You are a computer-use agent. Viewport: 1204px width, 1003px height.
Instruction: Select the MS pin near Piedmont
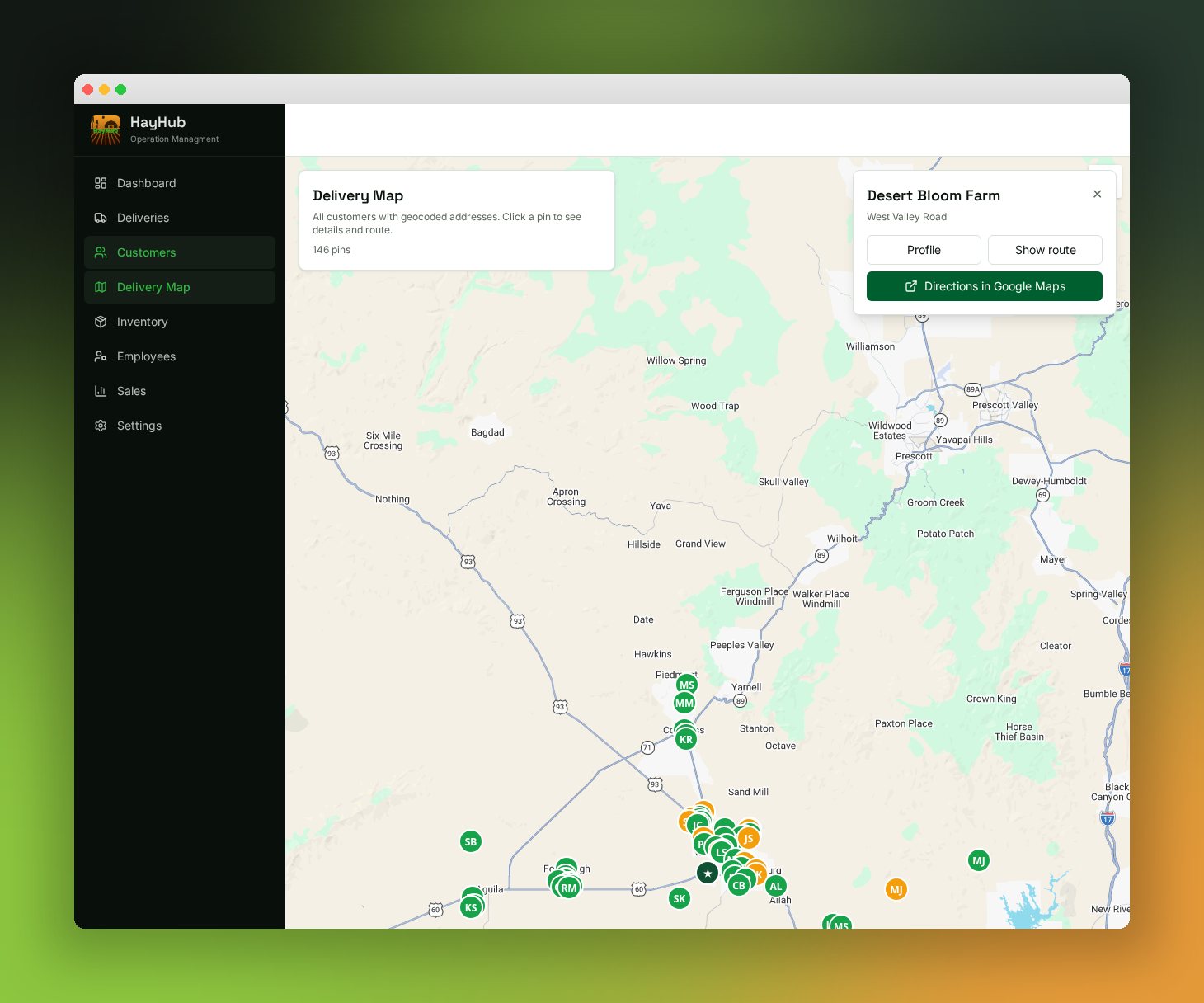click(687, 685)
